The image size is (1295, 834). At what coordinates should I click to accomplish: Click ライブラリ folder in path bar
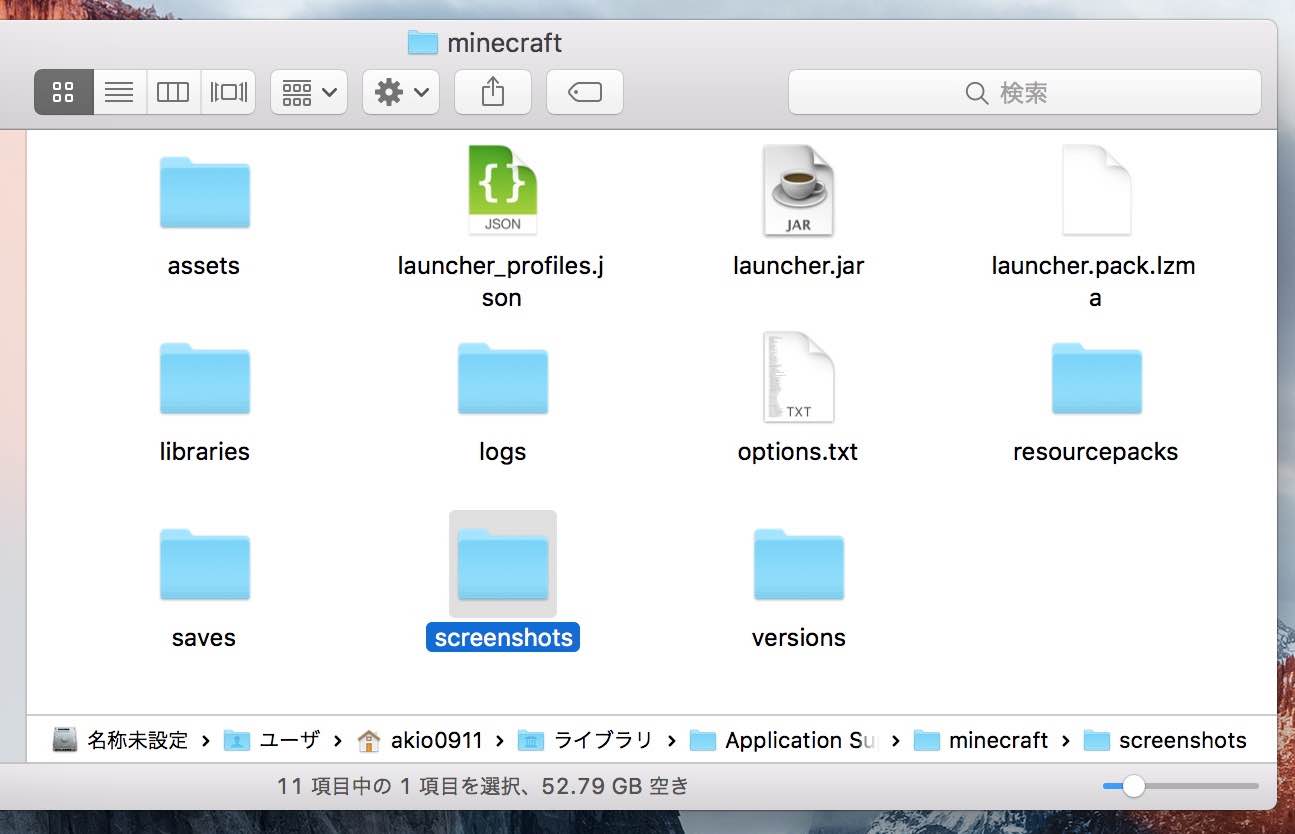(585, 740)
